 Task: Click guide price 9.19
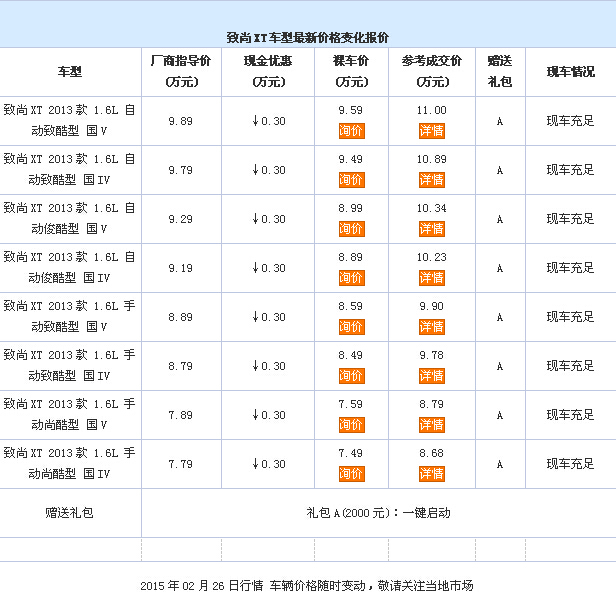click(x=181, y=268)
